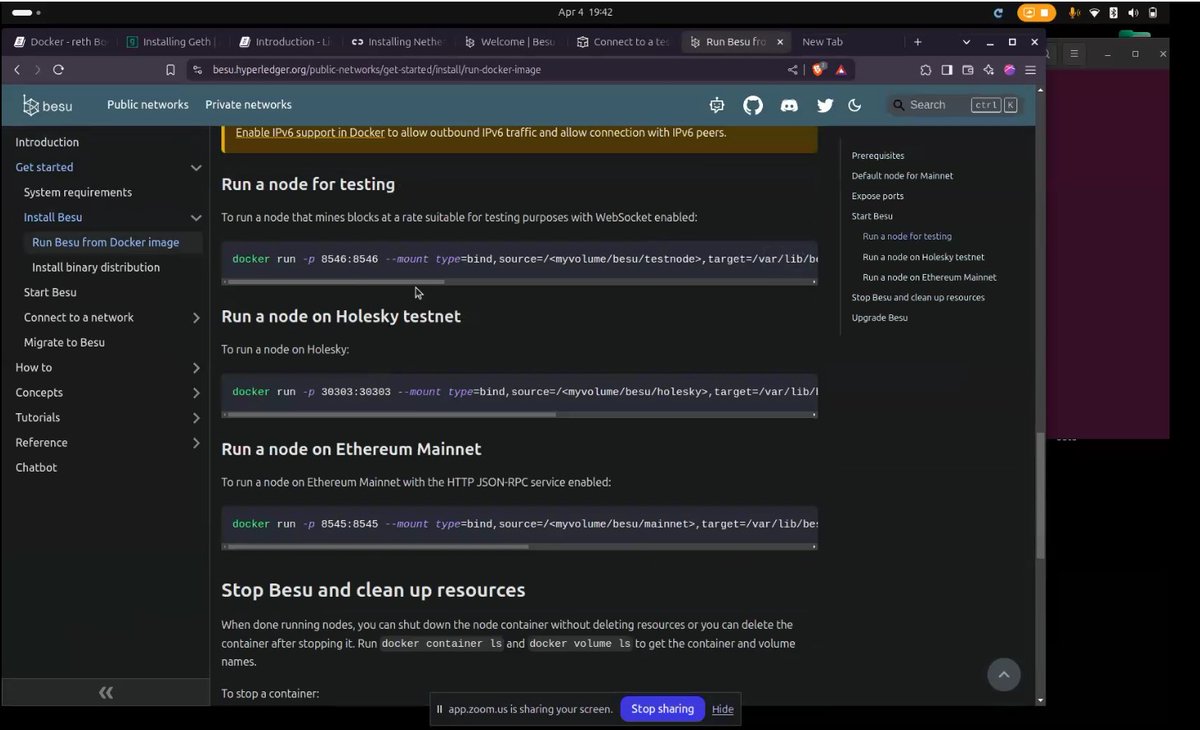Open the Brave Wallet icon
This screenshot has width=1200, height=730.
[x=968, y=70]
